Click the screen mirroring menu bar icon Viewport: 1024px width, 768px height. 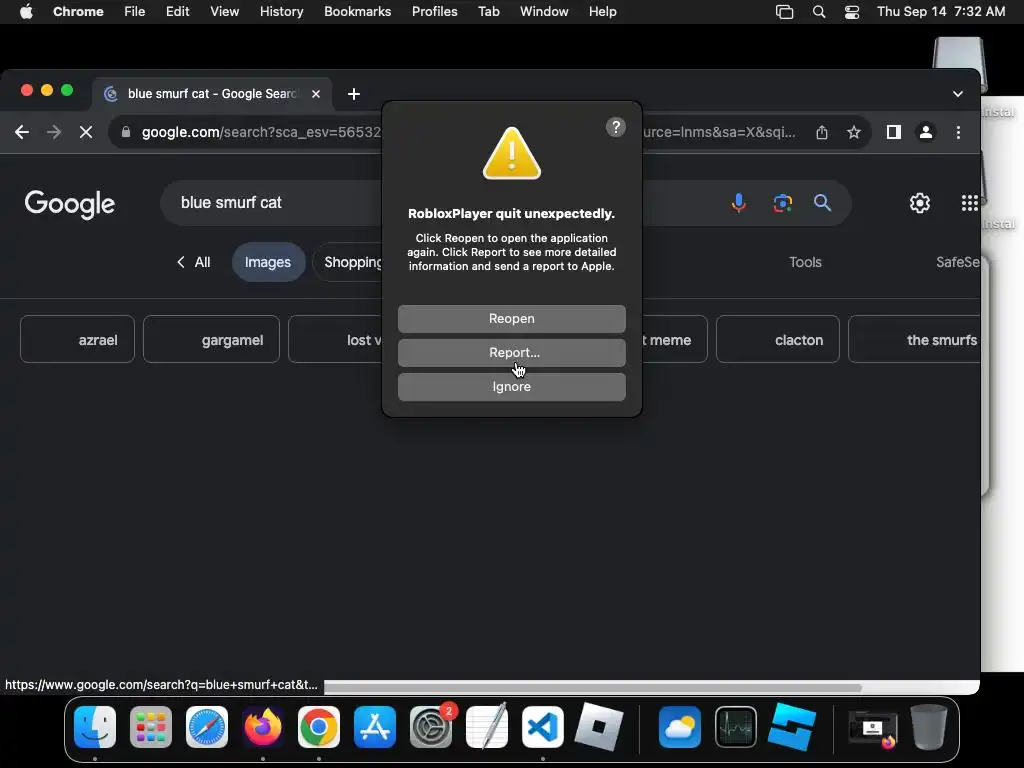coord(784,12)
